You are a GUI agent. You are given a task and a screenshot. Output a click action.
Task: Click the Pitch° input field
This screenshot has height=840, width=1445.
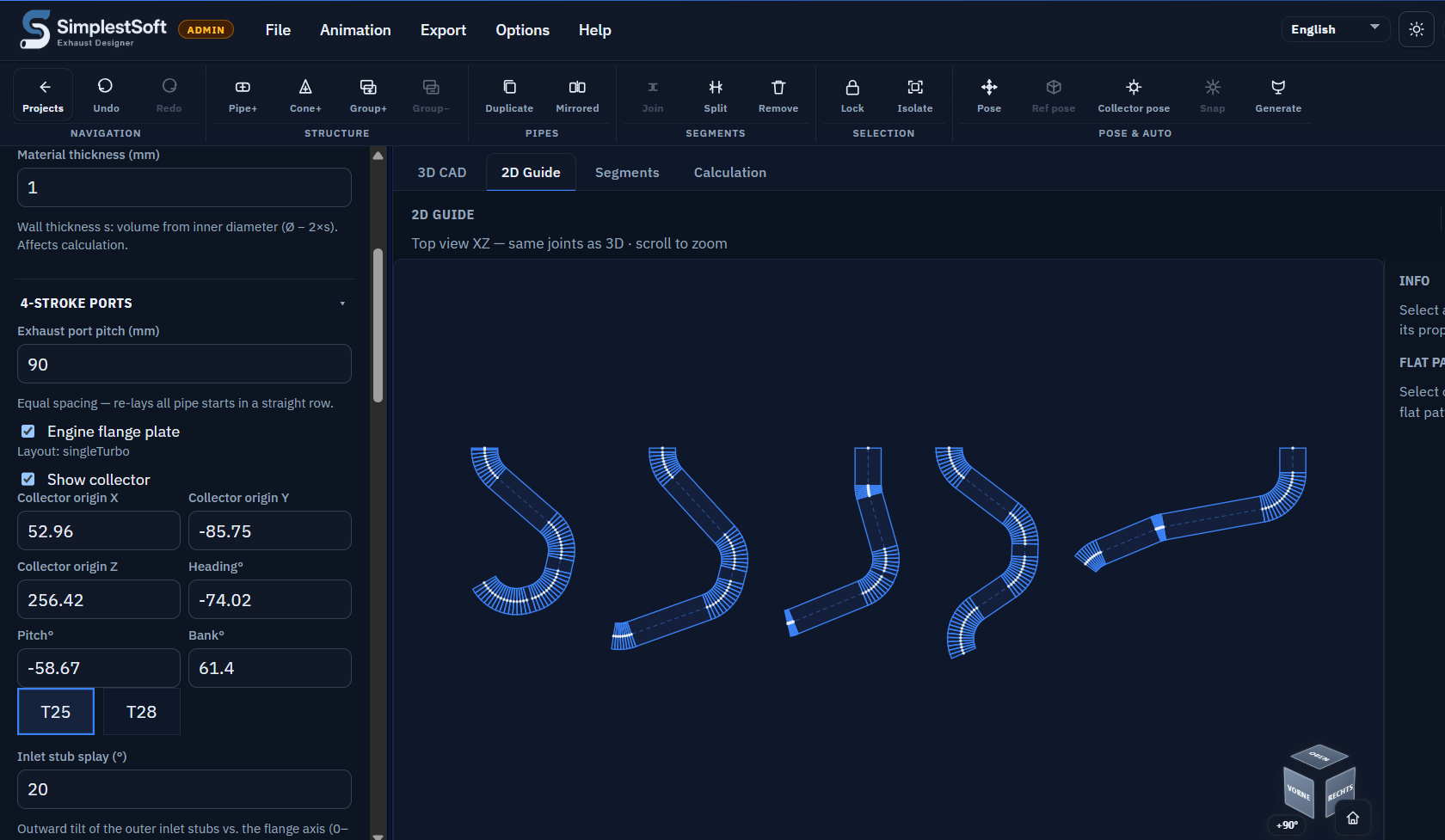[x=99, y=668]
